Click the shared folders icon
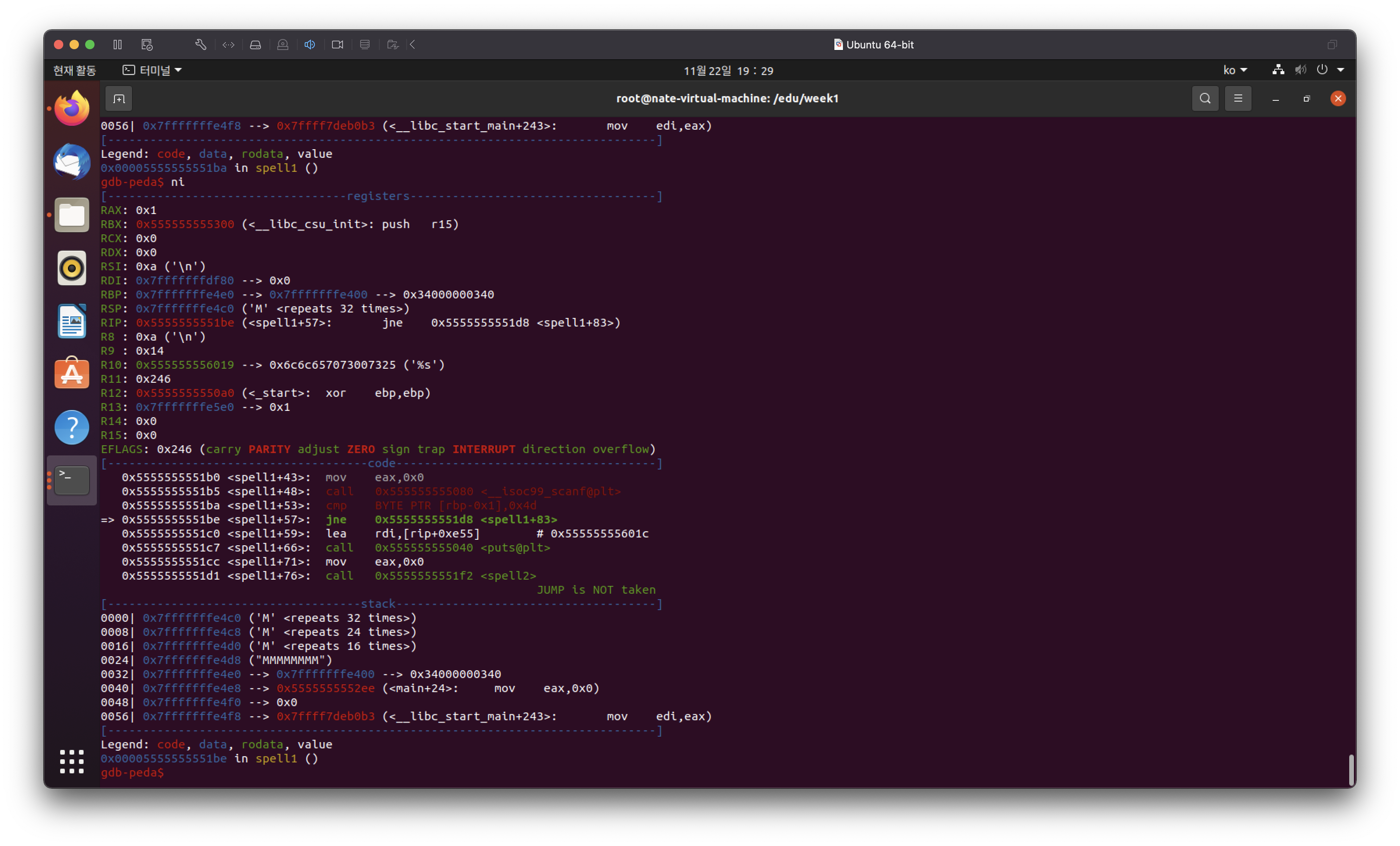 click(x=393, y=44)
